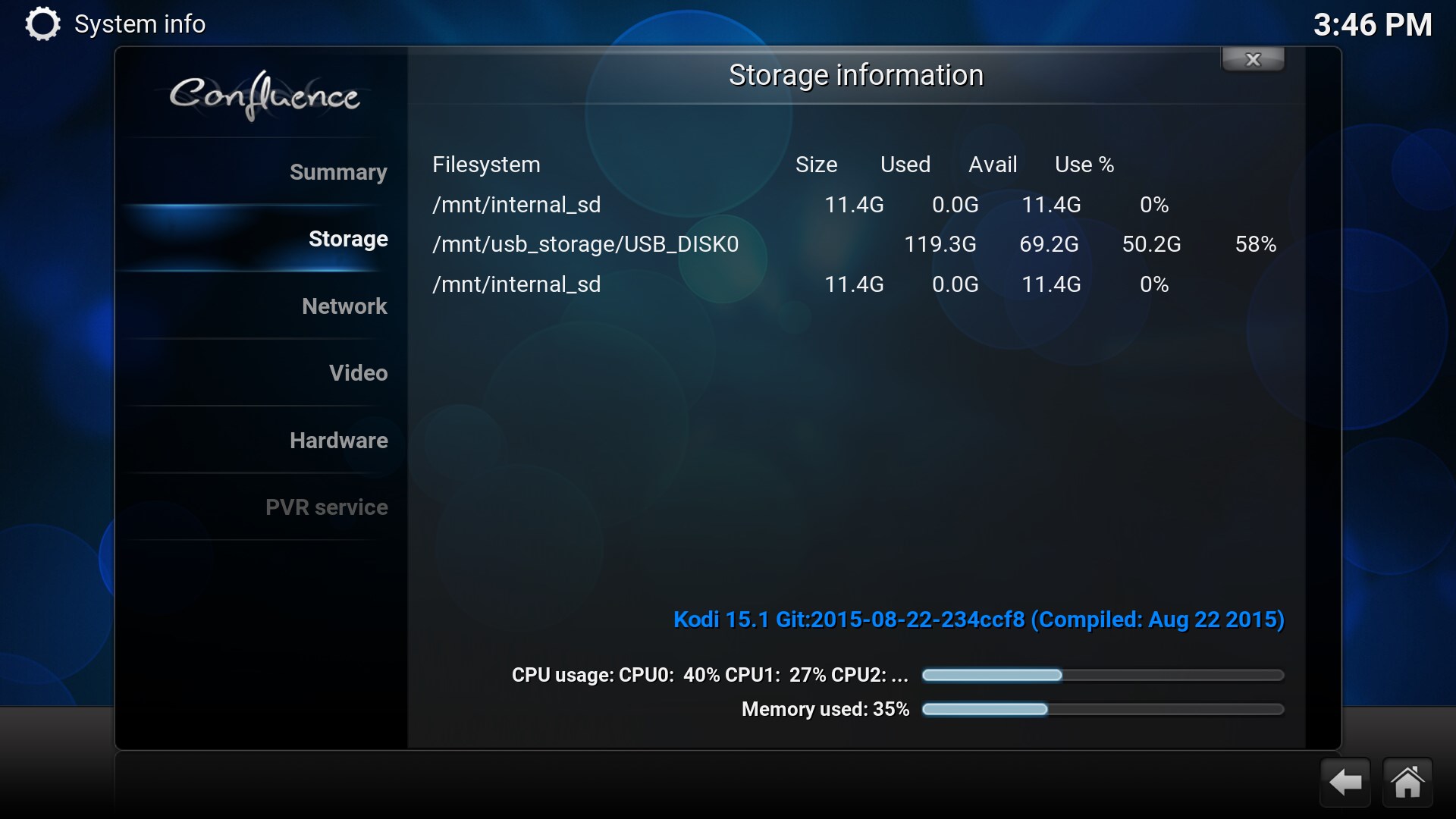Click the Filesystem column header
Screen dimensions: 1456x819
[486, 165]
